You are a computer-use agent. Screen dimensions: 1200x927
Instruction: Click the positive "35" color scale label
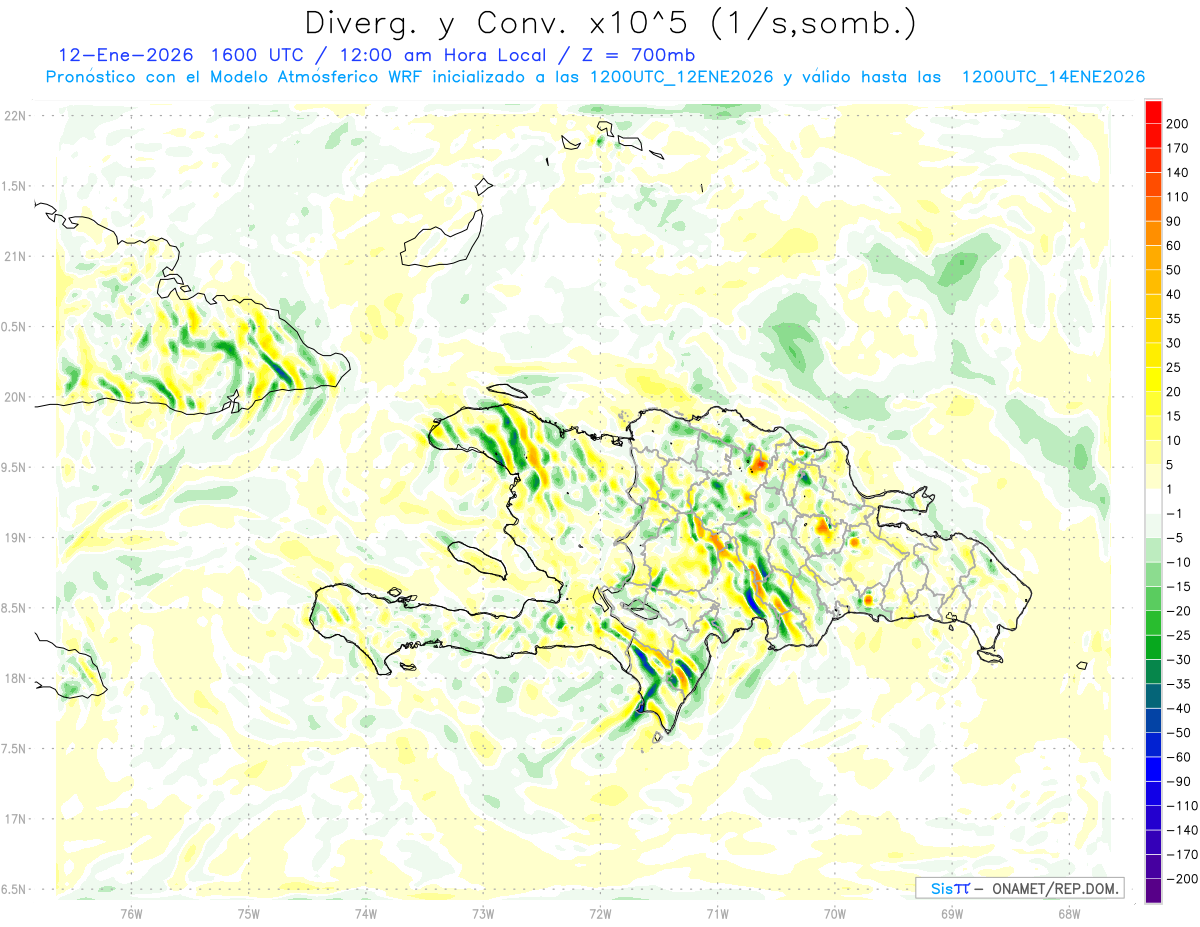pos(1174,319)
